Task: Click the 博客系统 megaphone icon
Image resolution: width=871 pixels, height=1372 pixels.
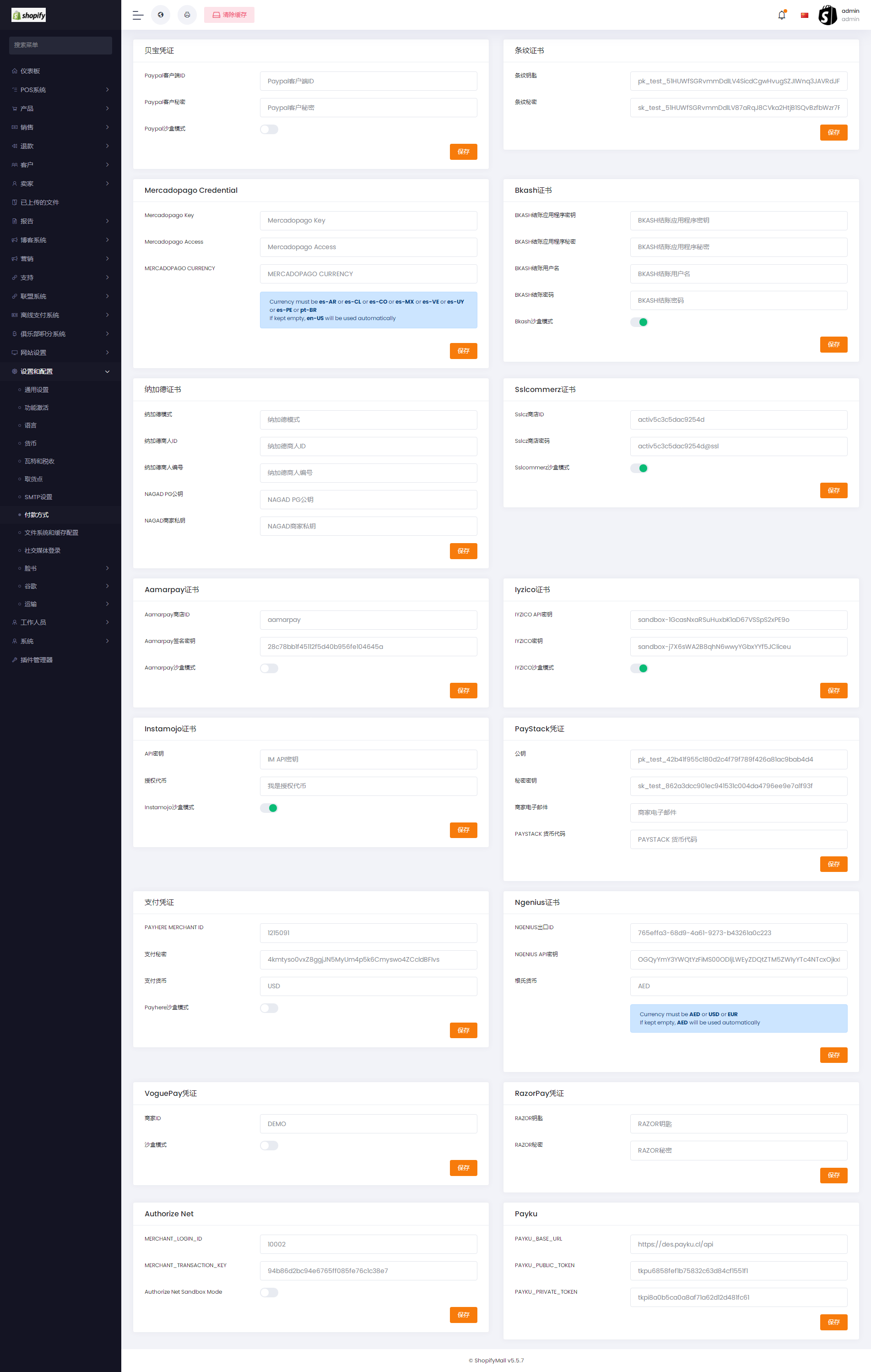Action: (15, 240)
